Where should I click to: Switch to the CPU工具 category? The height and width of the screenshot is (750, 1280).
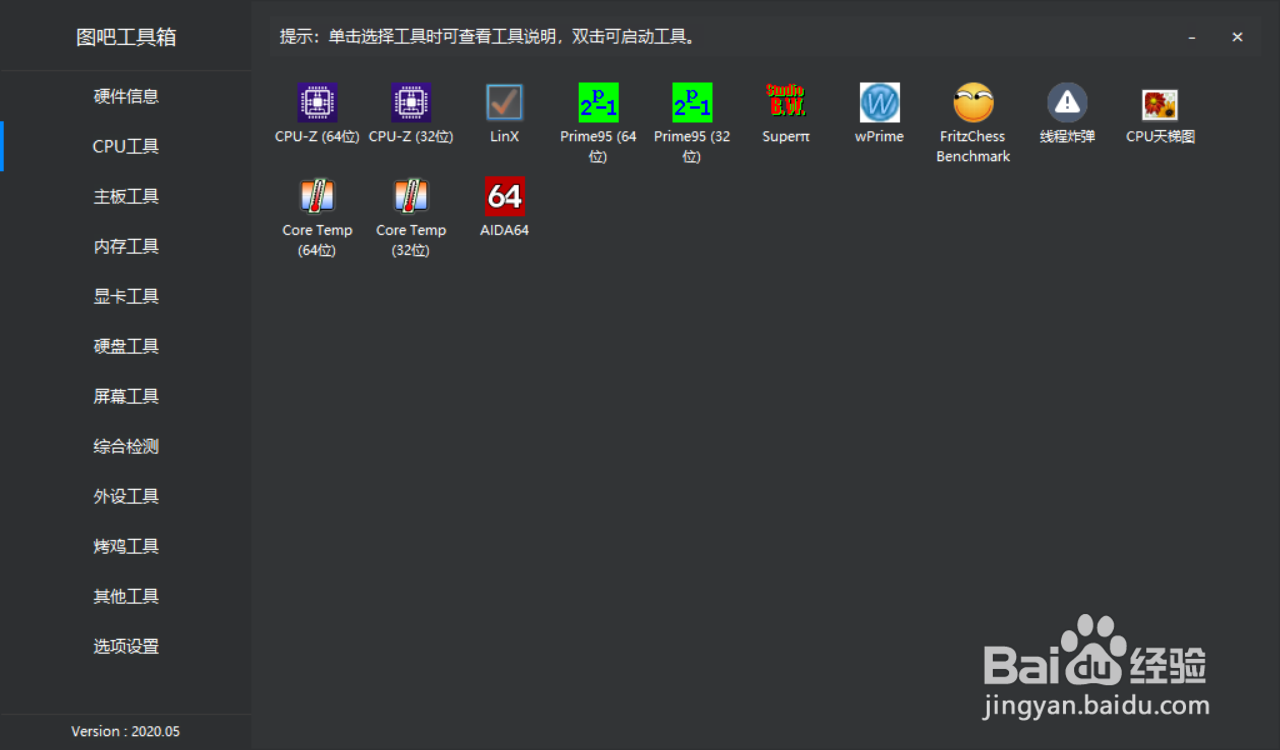click(126, 146)
